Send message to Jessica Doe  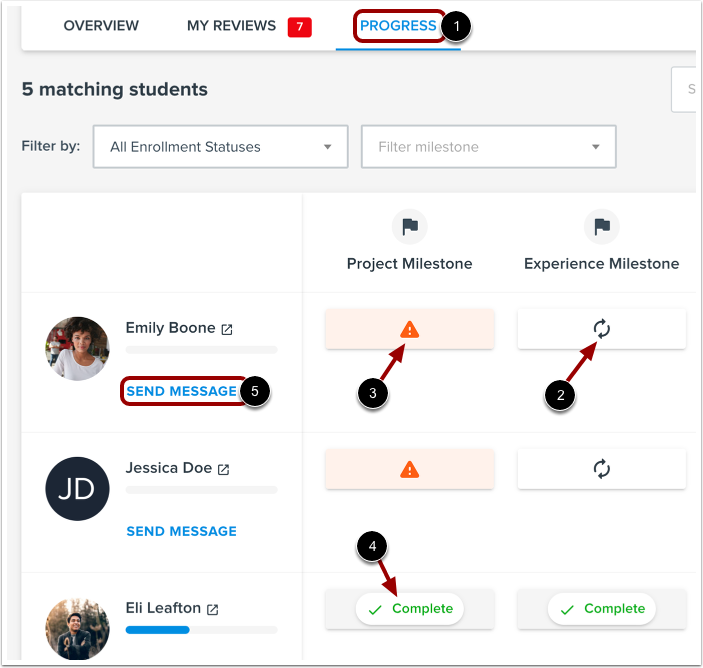point(181,531)
